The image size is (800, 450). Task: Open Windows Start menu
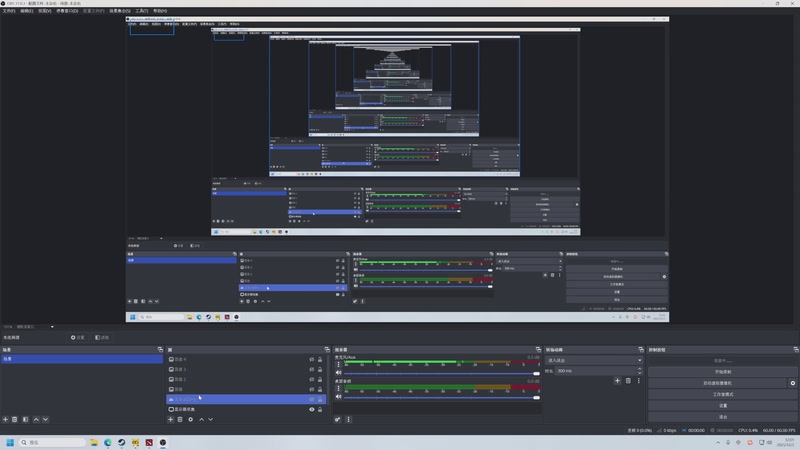[x=10, y=442]
